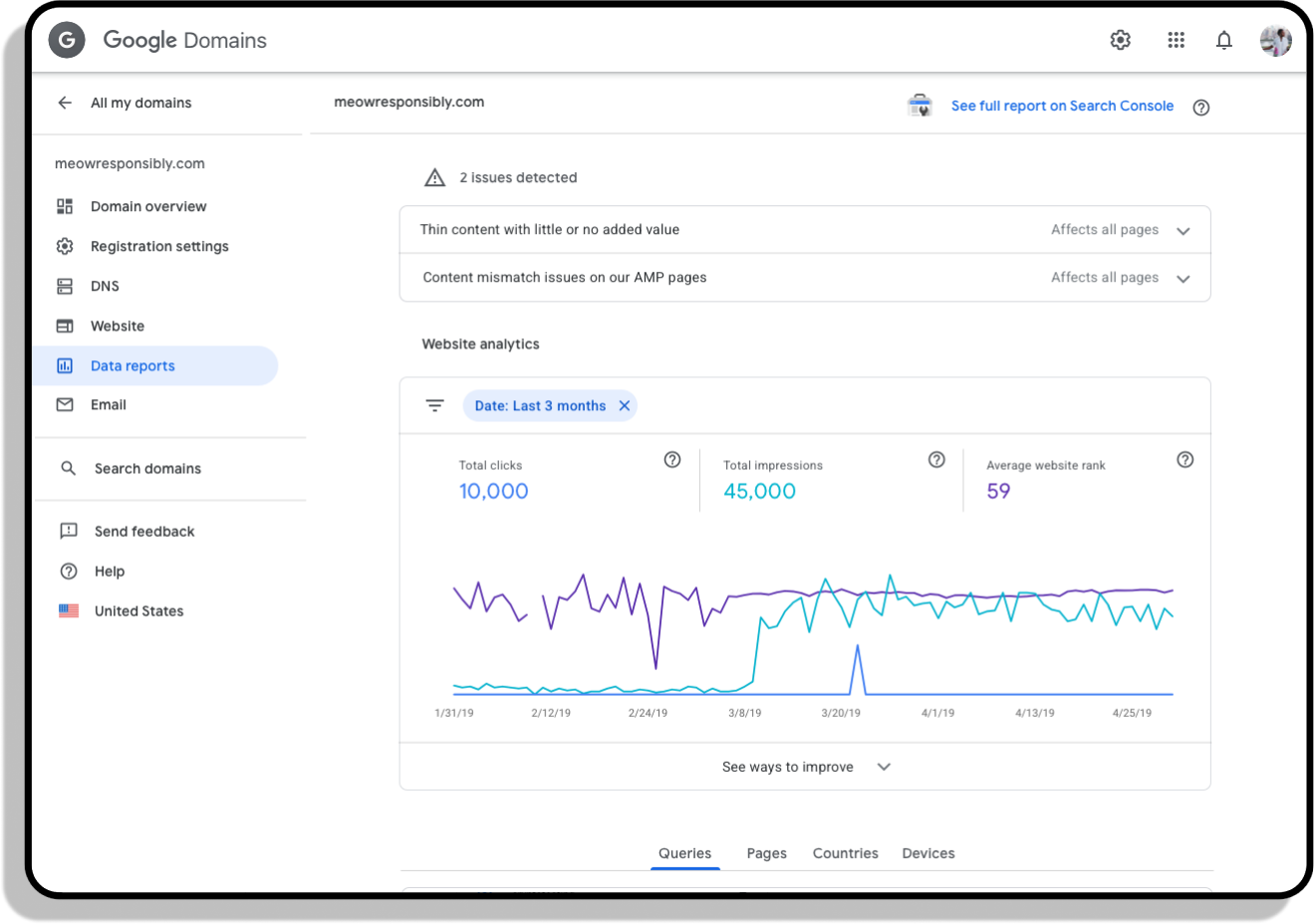Go back using the arrow beside All my domains
1314x924 pixels.
click(x=65, y=103)
